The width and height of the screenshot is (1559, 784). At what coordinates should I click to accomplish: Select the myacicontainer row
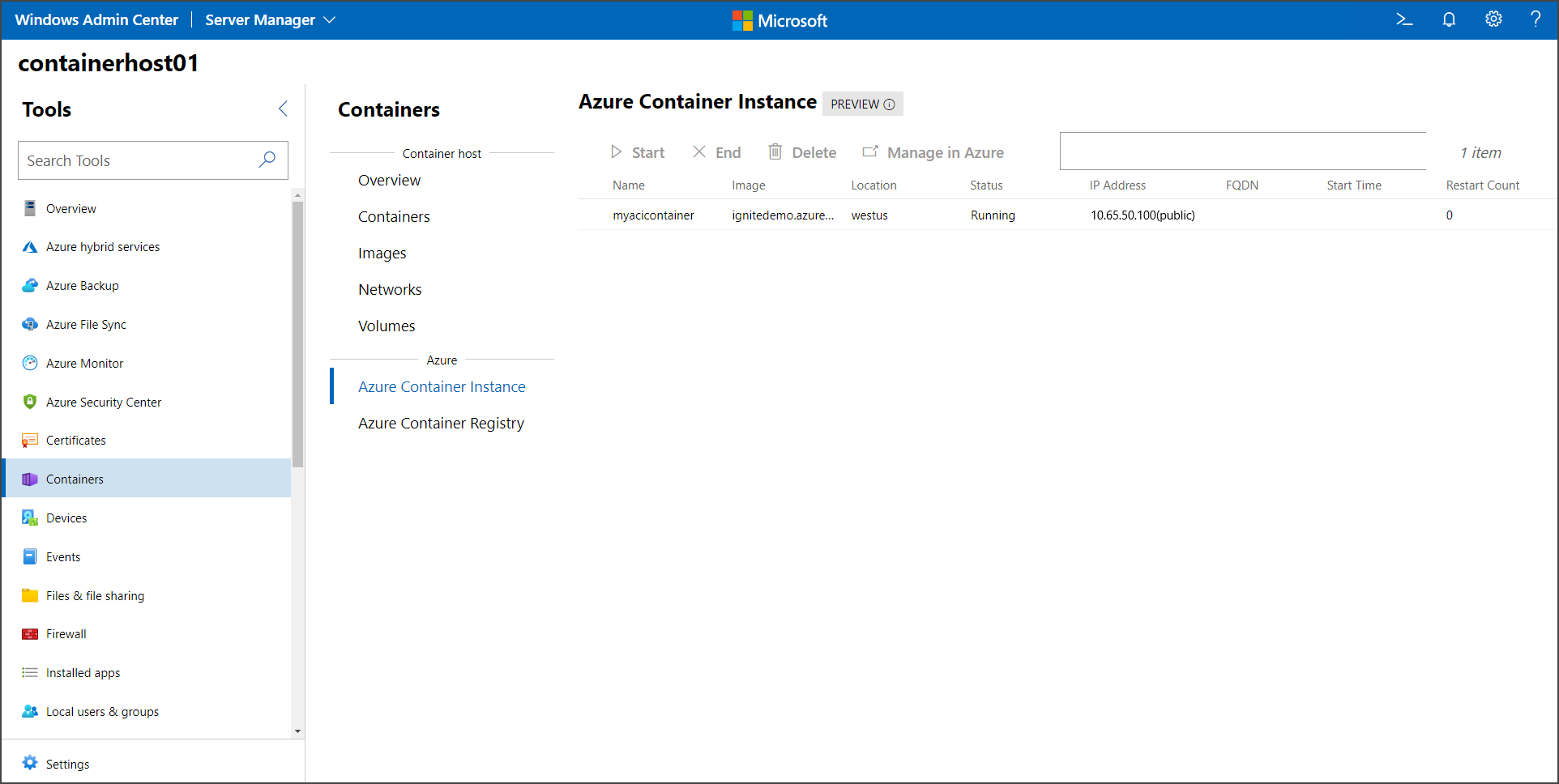(x=653, y=215)
